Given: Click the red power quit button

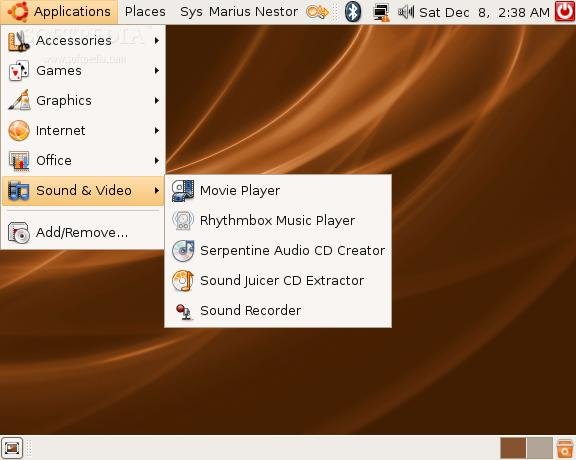Looking at the screenshot, I should (x=565, y=11).
